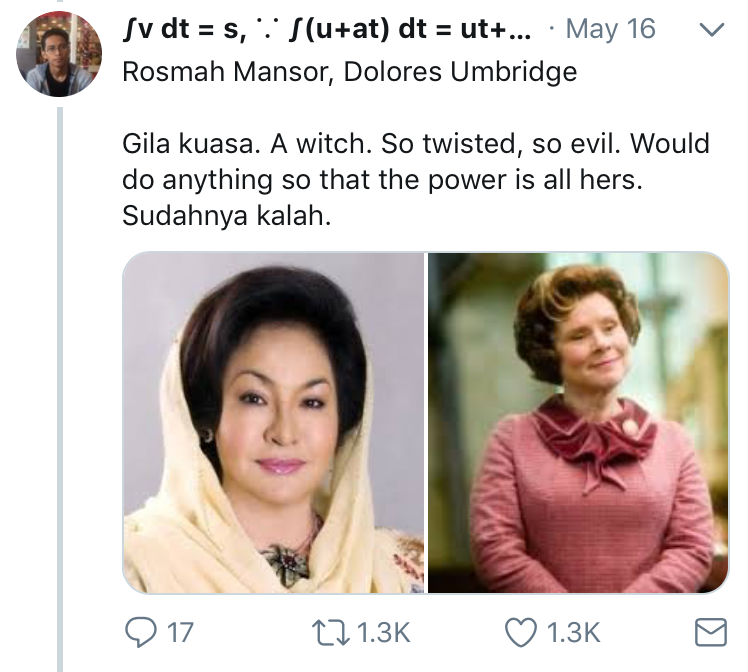Open the May 16 timestamp link
Screen dimensions: 748x672
coord(609,29)
